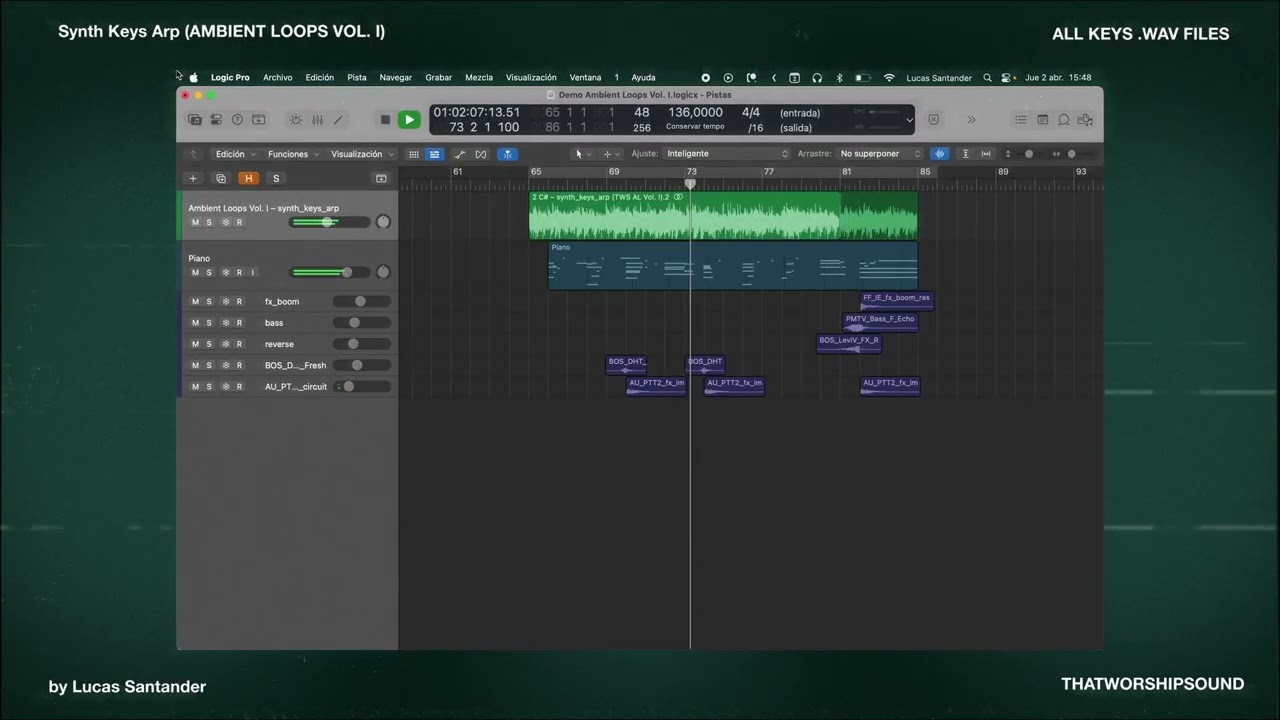Record-enable the bass track

[x=239, y=323]
